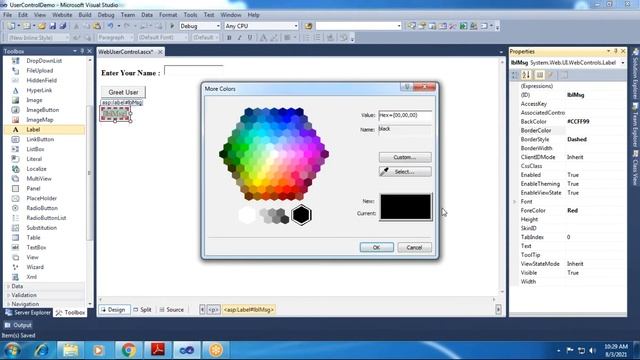This screenshot has width=640, height=360.
Task: Click the Enter Your Name text box
Action: click(x=193, y=71)
